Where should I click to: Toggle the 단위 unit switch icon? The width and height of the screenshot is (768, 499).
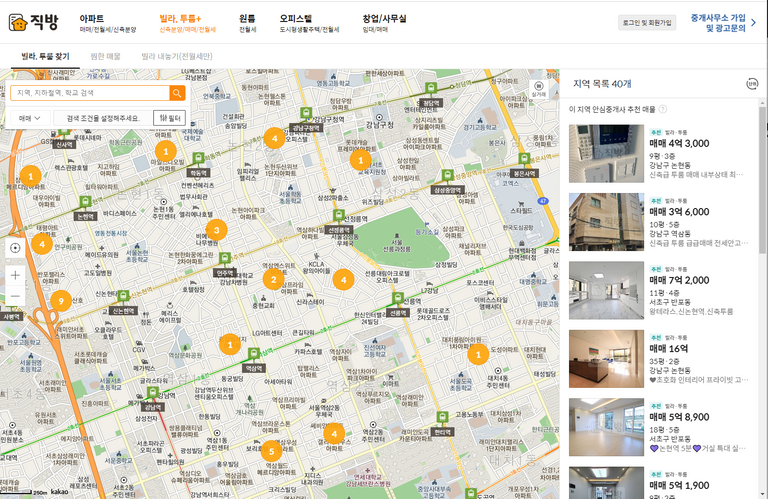point(752,84)
